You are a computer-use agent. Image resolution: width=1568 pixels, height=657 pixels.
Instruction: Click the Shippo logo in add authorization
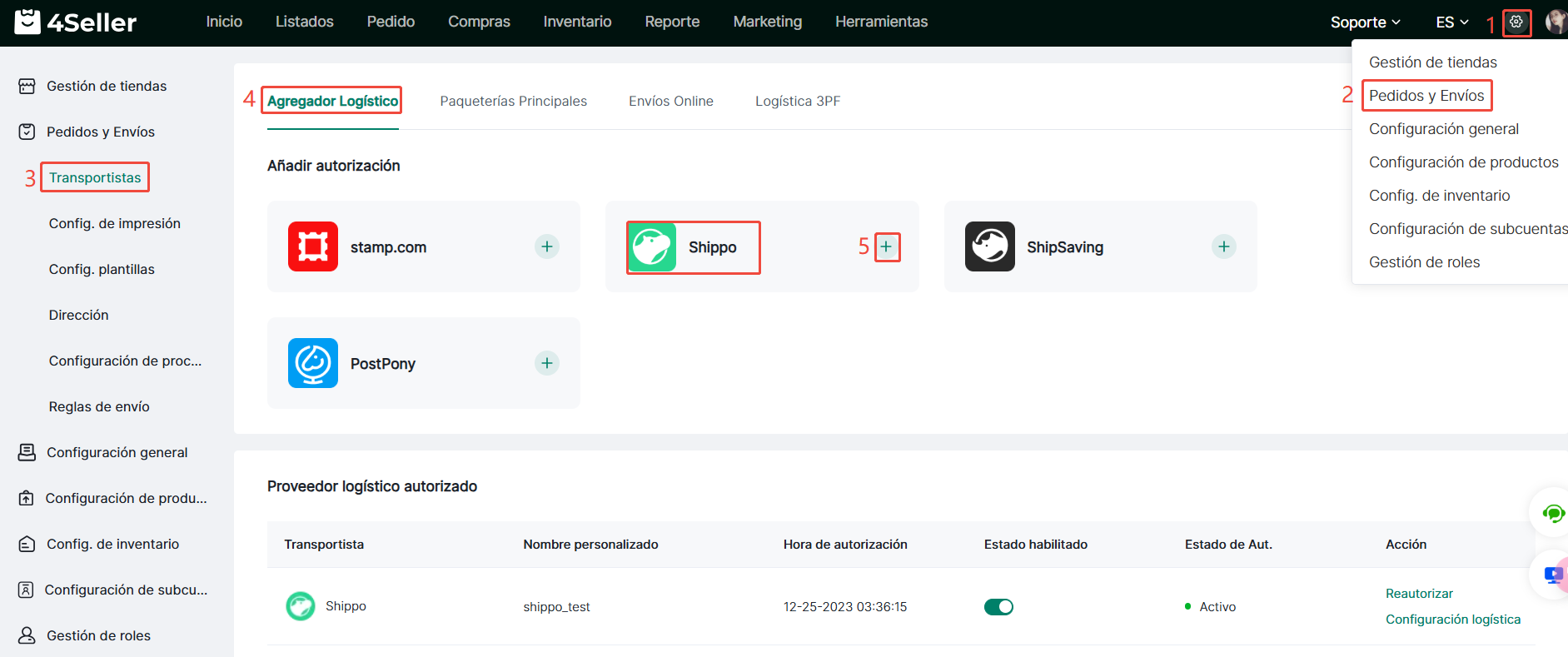[x=652, y=247]
